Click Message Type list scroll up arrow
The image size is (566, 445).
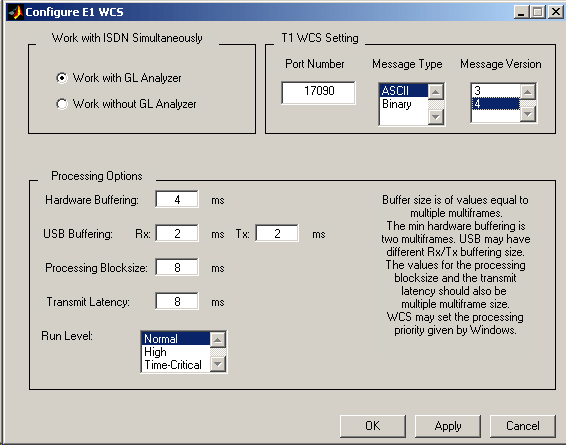(x=436, y=92)
